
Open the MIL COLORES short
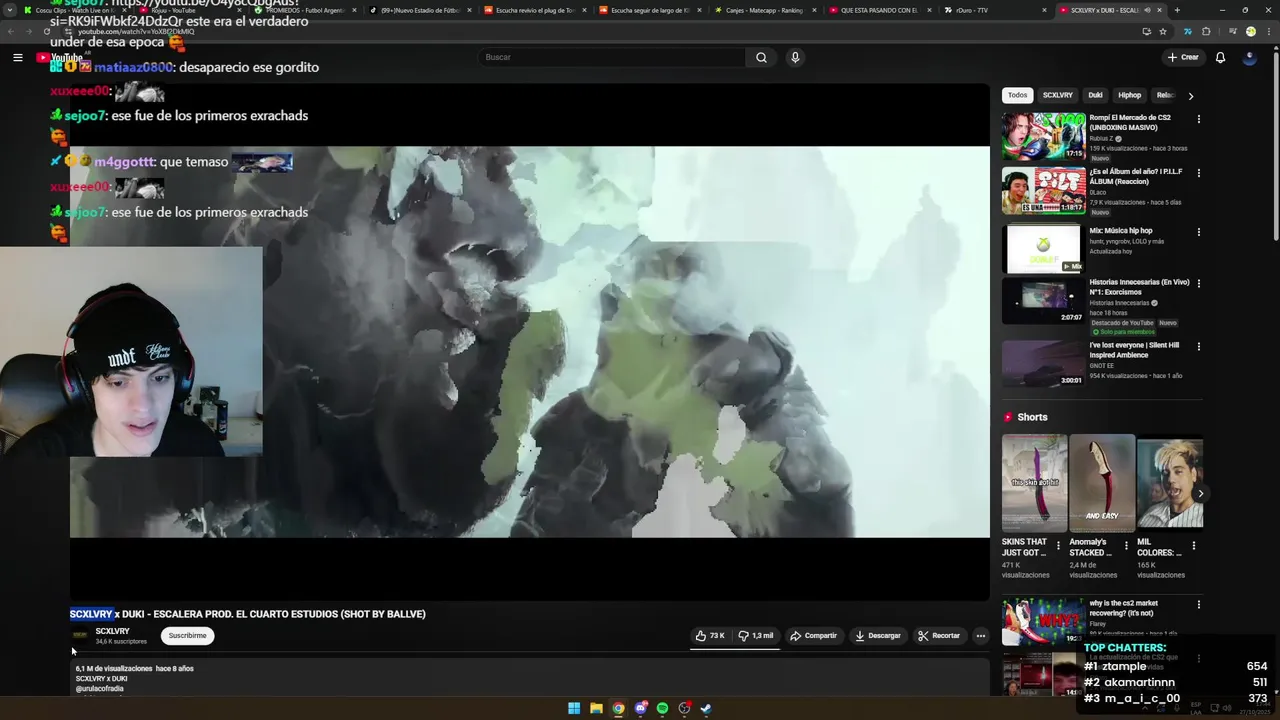pos(1170,482)
